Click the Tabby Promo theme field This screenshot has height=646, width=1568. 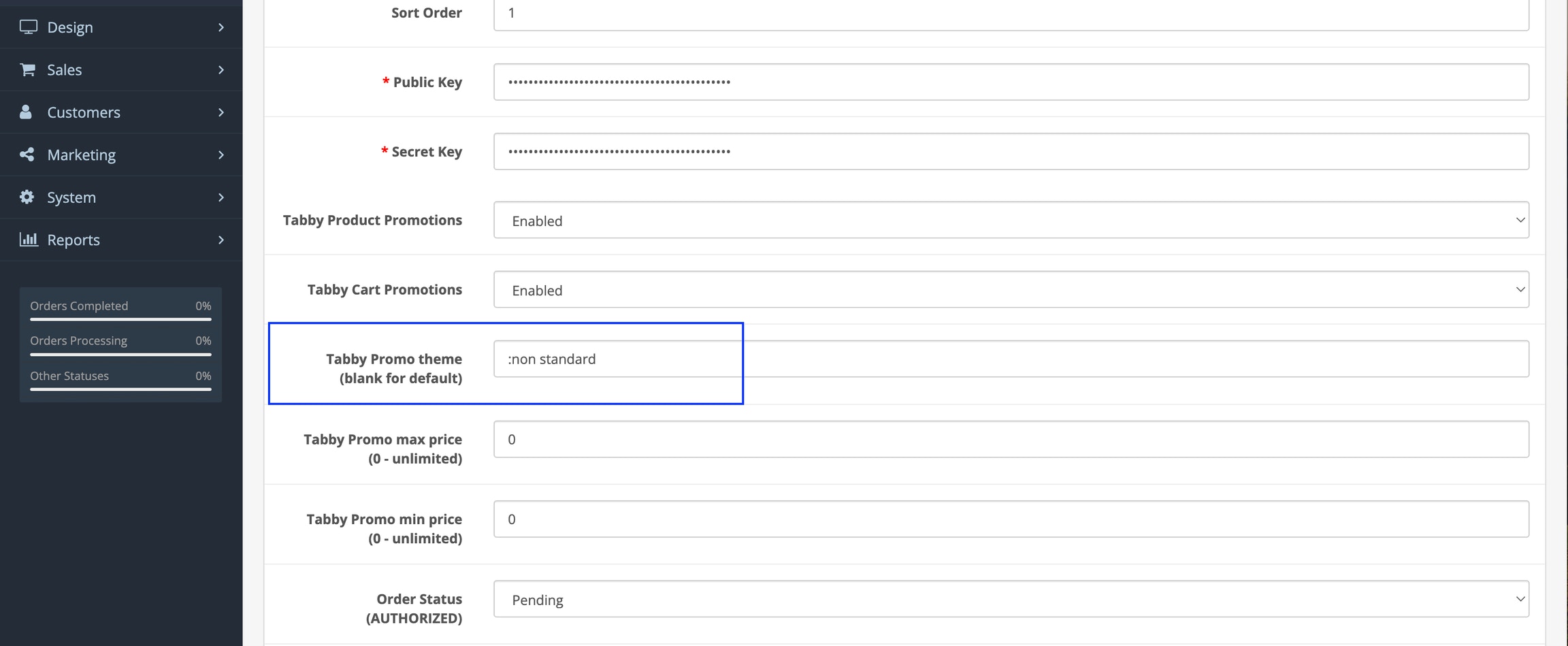click(1011, 359)
